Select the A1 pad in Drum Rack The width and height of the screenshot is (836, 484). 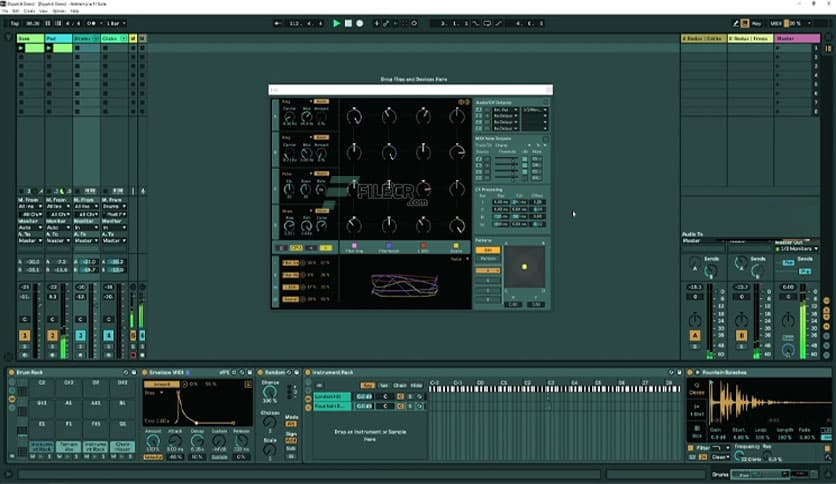click(x=68, y=407)
